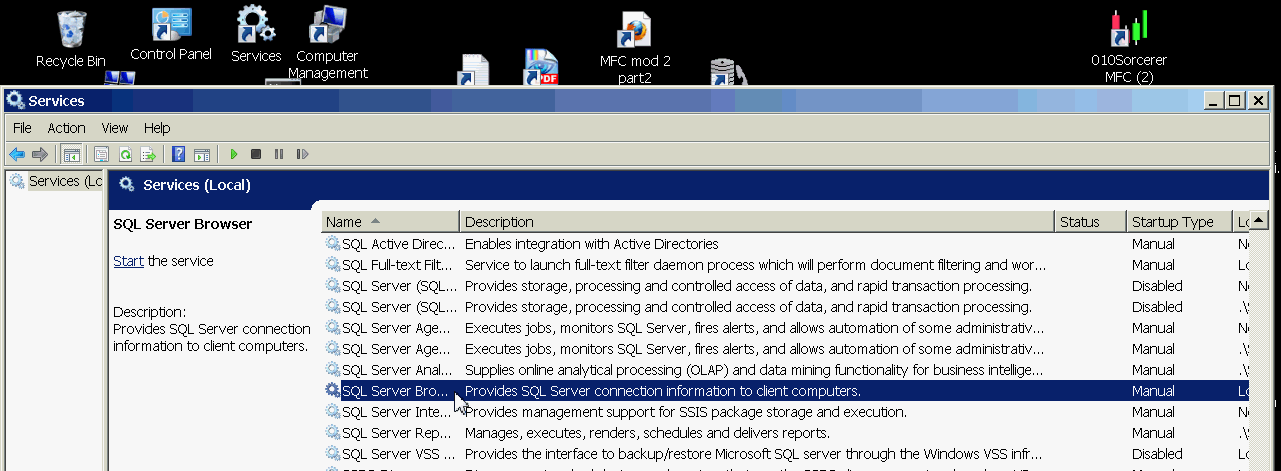
Task: Click the Forward arrow in Services toolbar
Action: [x=40, y=154]
